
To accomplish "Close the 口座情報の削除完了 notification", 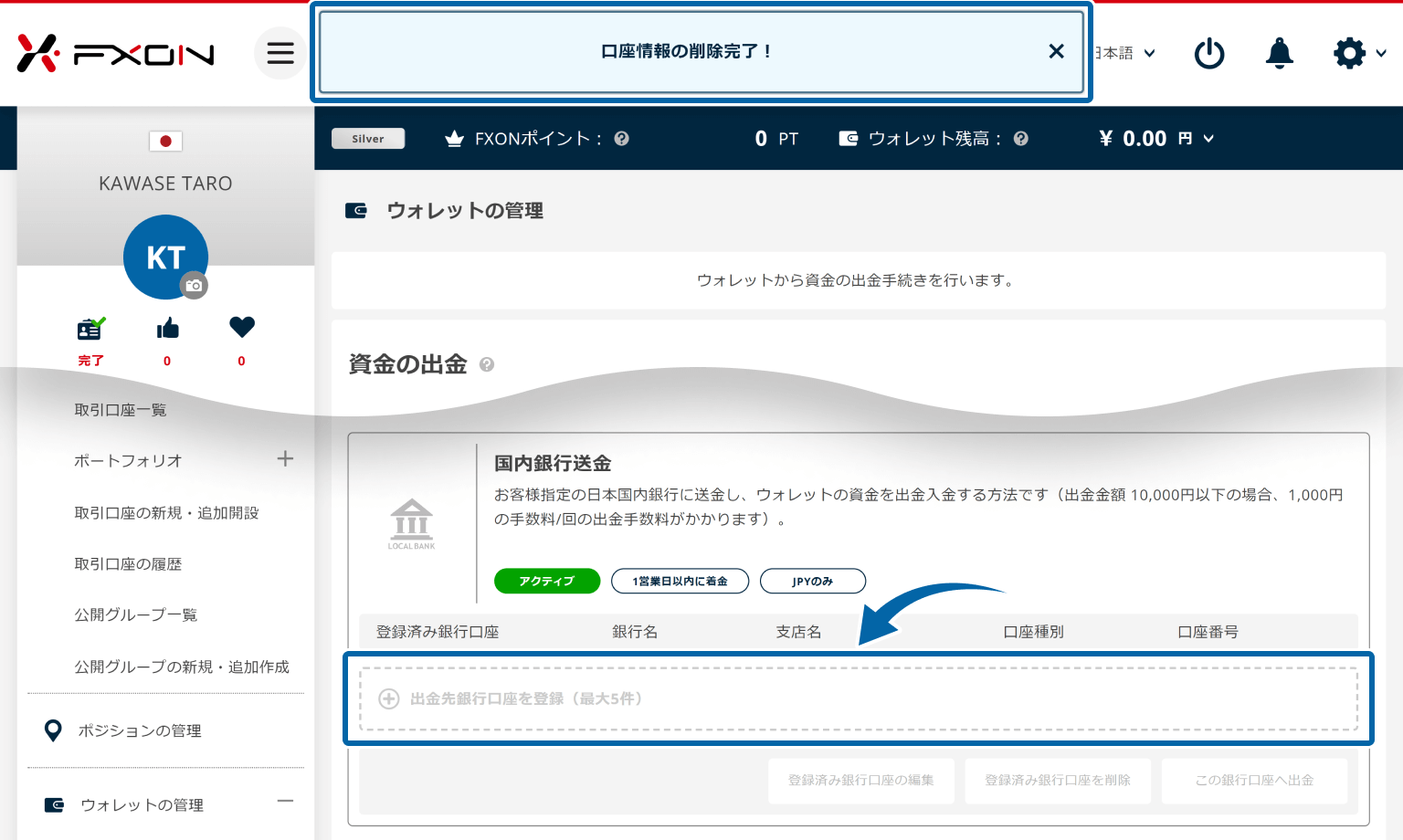I will [1056, 51].
